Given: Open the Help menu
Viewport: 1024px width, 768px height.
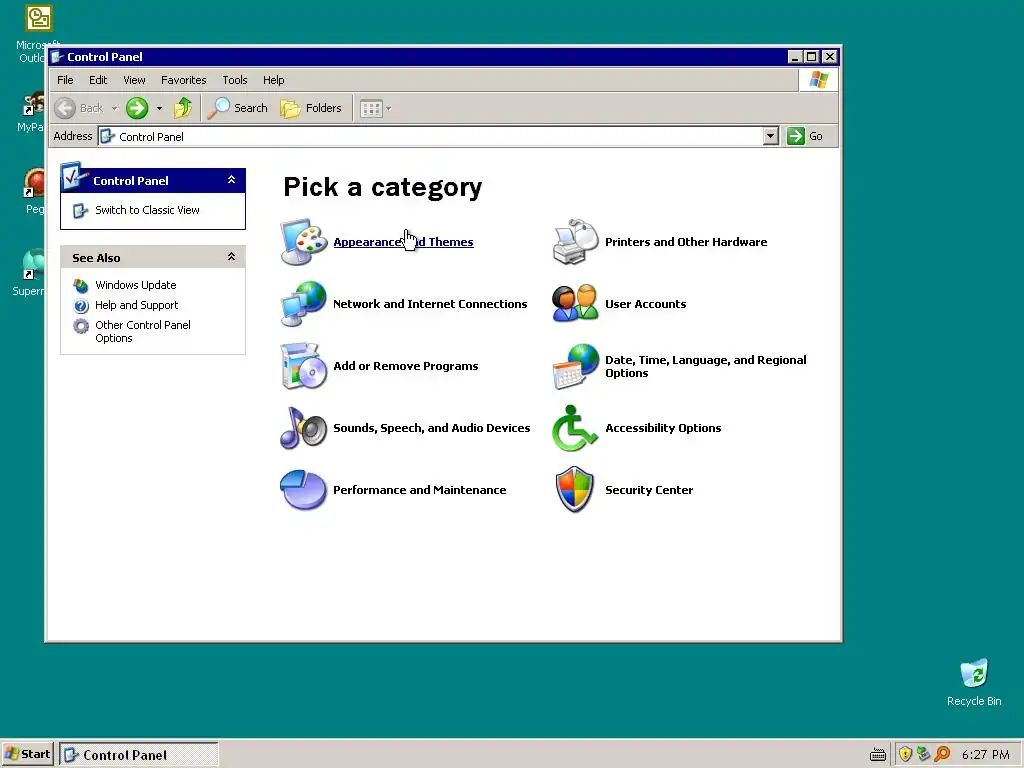Looking at the screenshot, I should click(274, 80).
